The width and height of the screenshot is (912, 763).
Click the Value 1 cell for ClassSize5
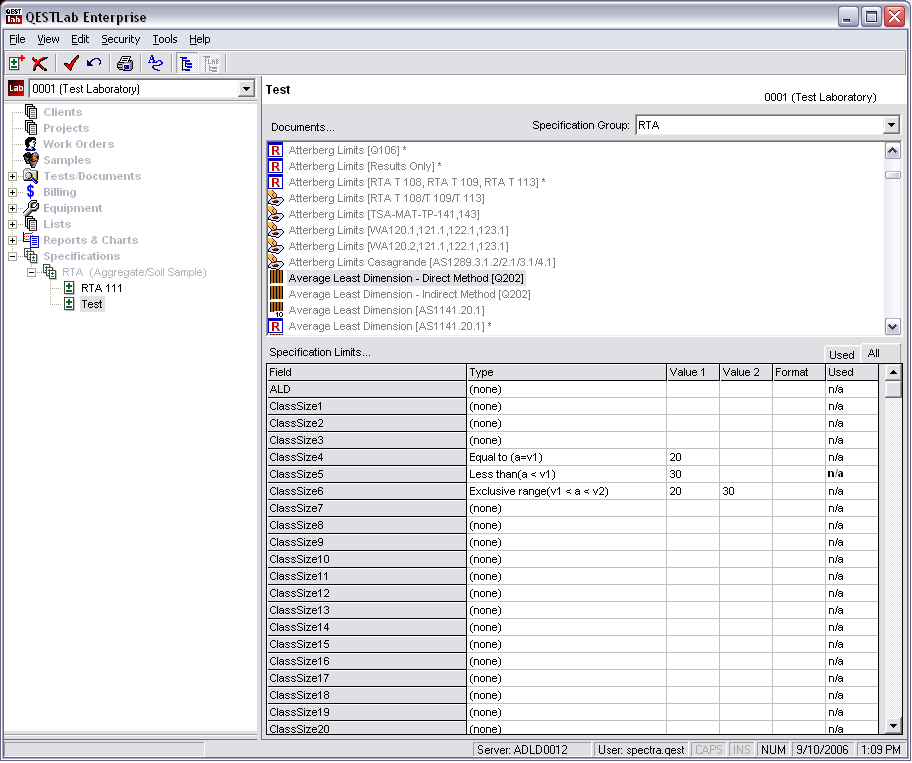[x=692, y=474]
